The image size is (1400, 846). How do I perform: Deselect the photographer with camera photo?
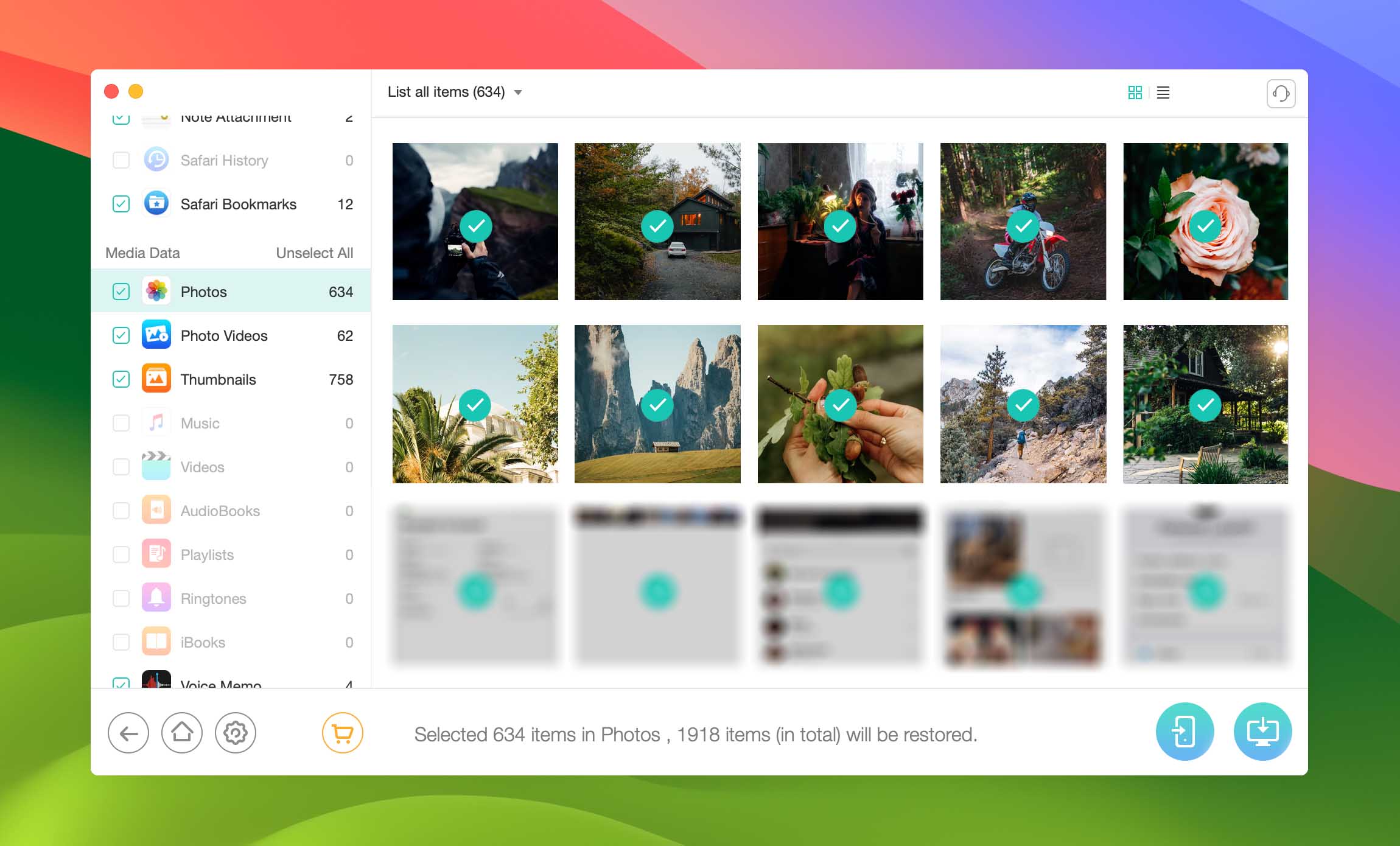475,222
